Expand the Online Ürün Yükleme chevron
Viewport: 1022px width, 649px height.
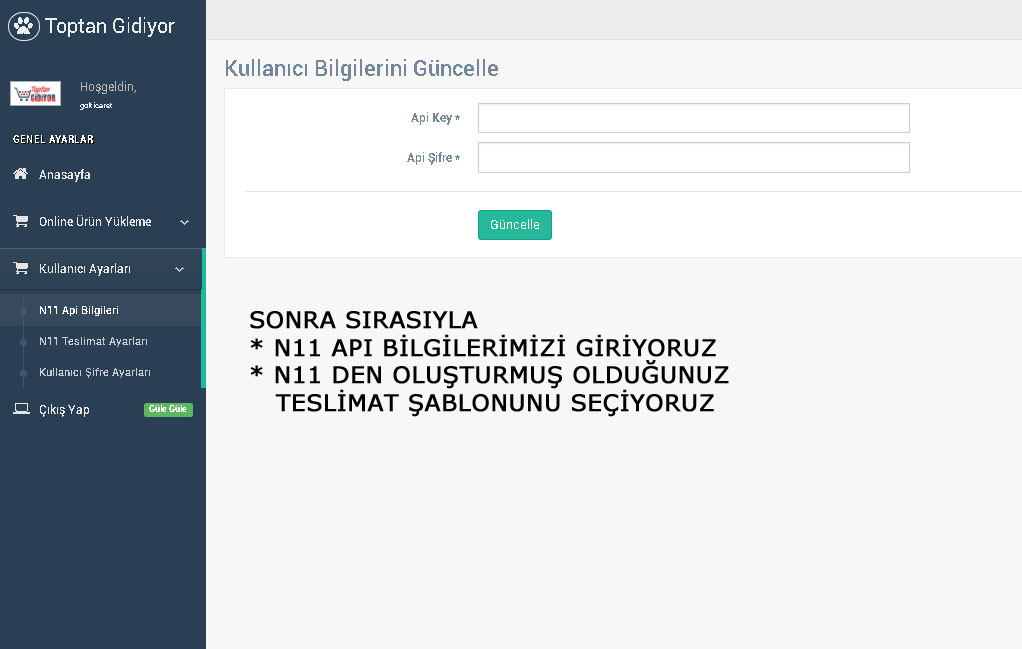coord(184,222)
